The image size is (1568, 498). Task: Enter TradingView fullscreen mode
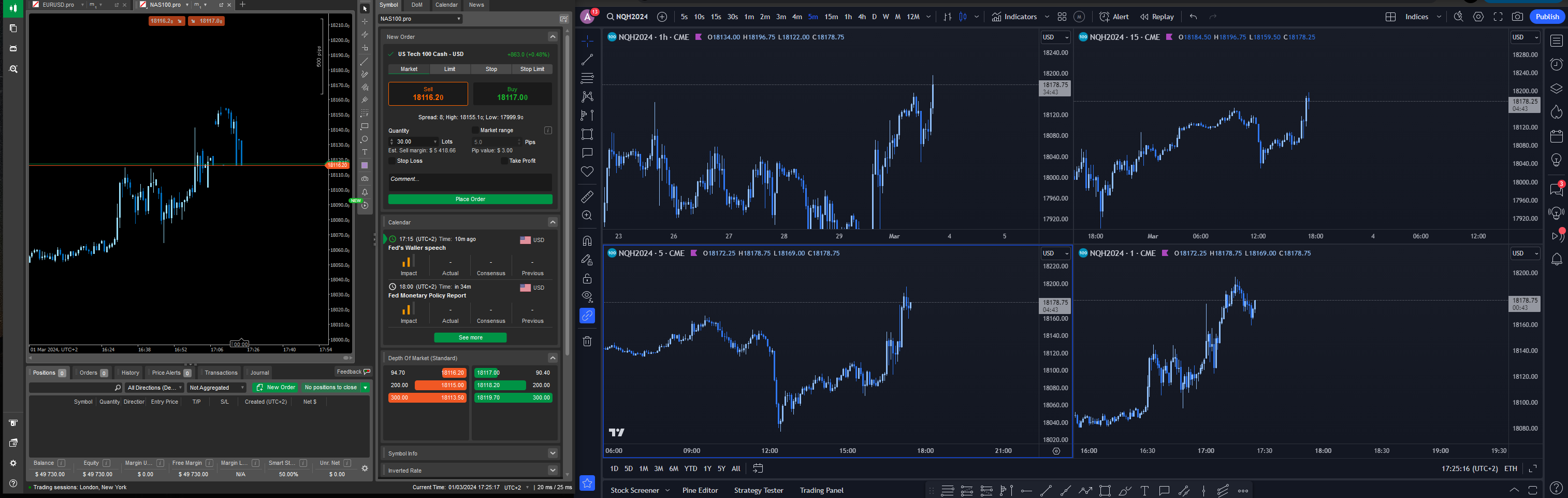pos(1498,17)
